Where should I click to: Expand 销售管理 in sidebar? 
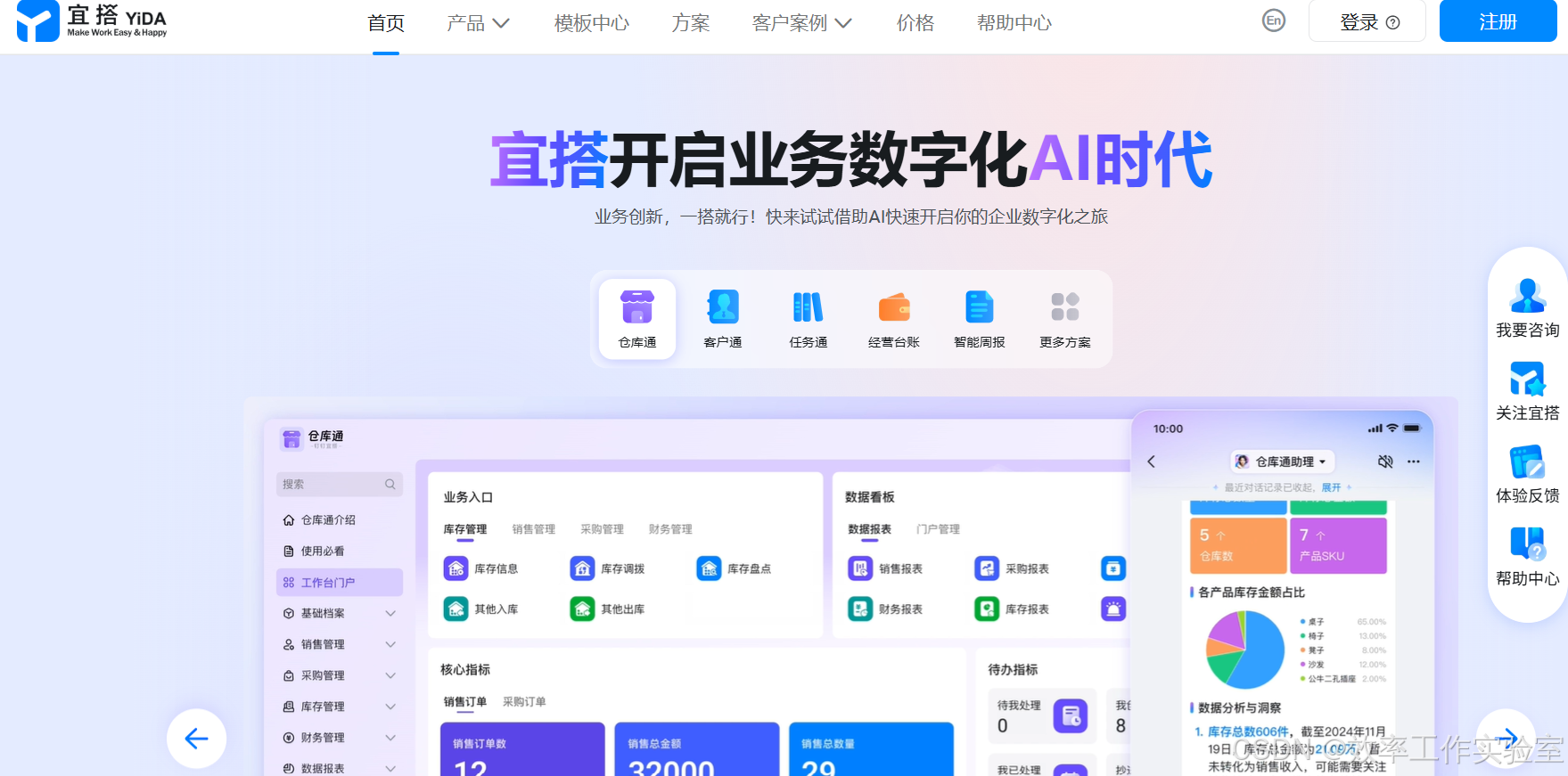coord(390,644)
